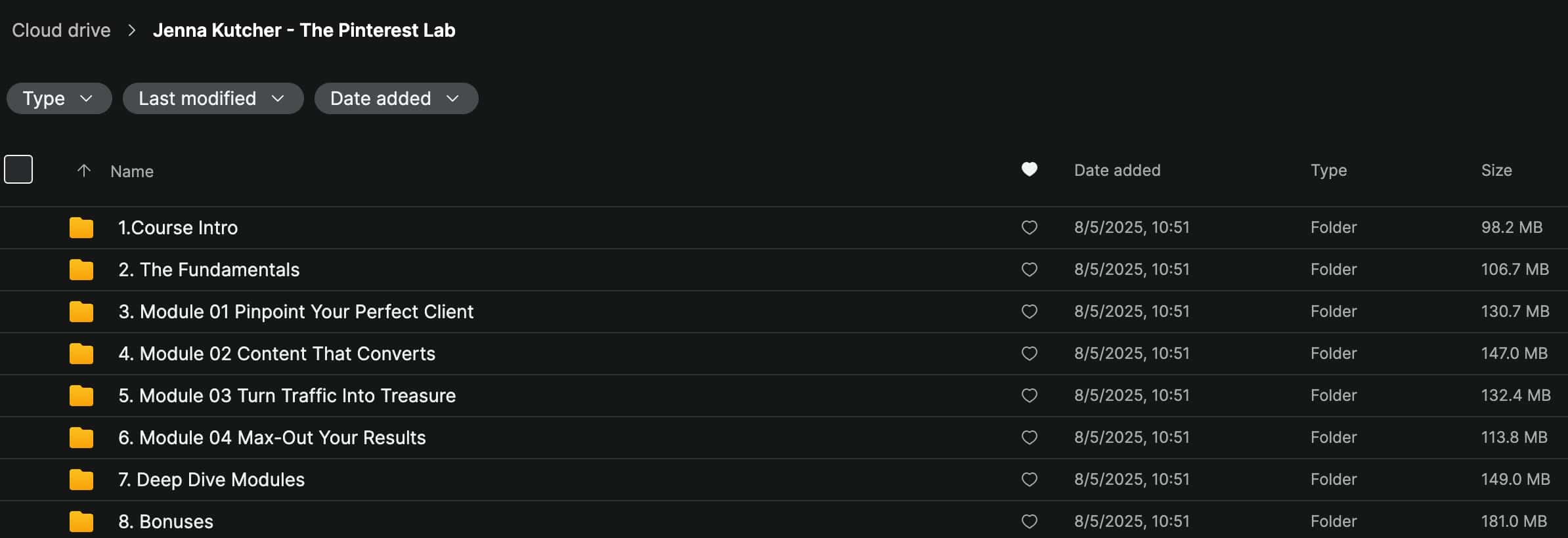Sort by the Date added column header
The height and width of the screenshot is (538, 1568).
click(1117, 171)
